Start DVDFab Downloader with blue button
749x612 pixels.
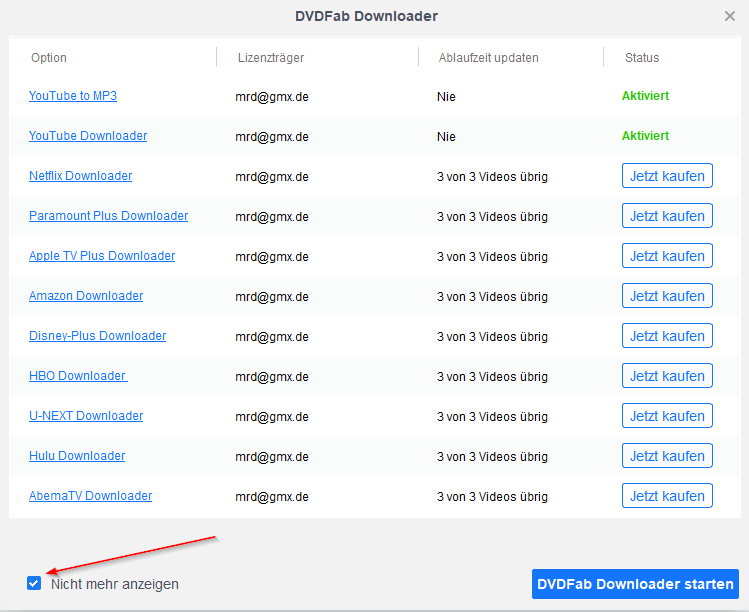(x=635, y=584)
